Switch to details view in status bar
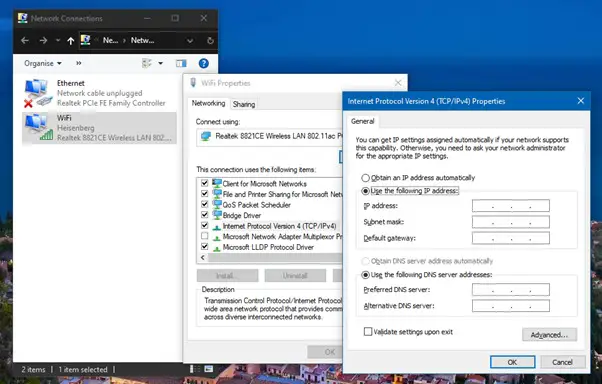602x384 pixels. pyautogui.click(x=195, y=369)
